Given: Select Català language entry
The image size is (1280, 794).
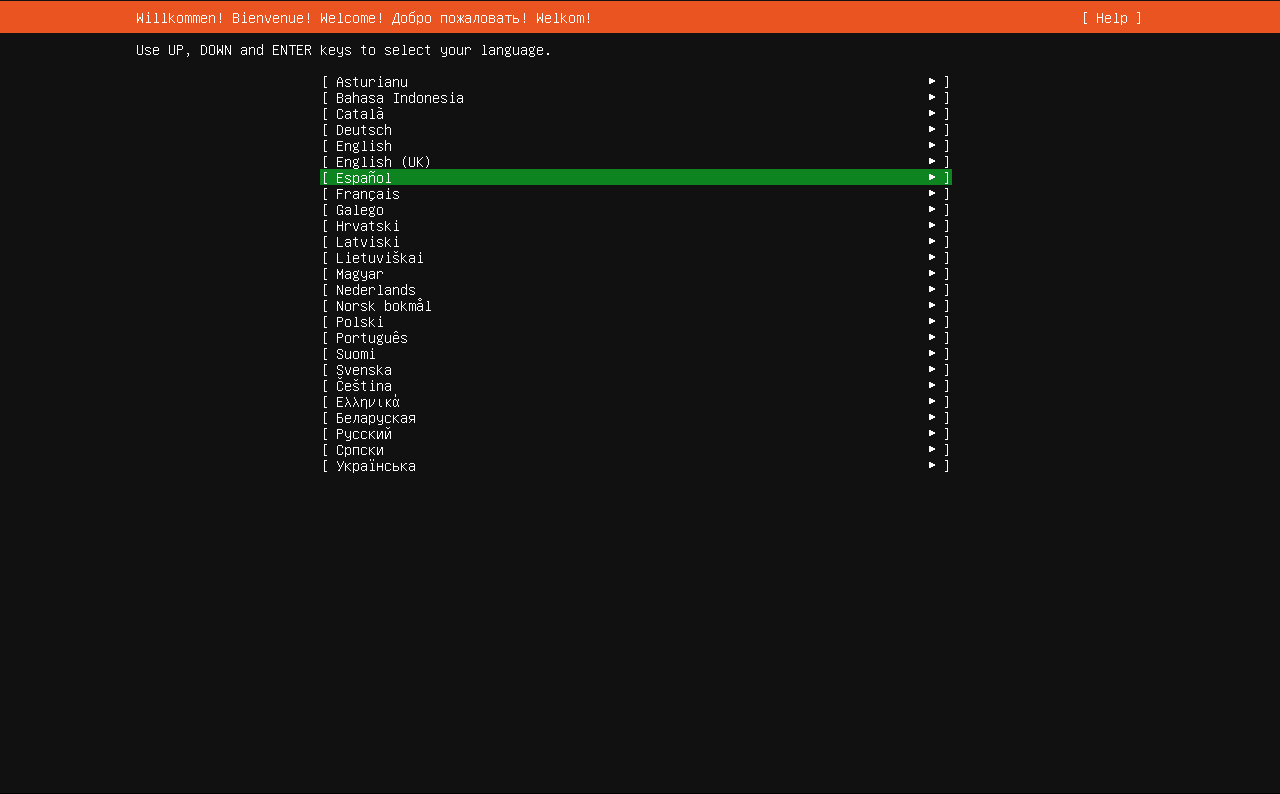Looking at the screenshot, I should coord(636,114).
